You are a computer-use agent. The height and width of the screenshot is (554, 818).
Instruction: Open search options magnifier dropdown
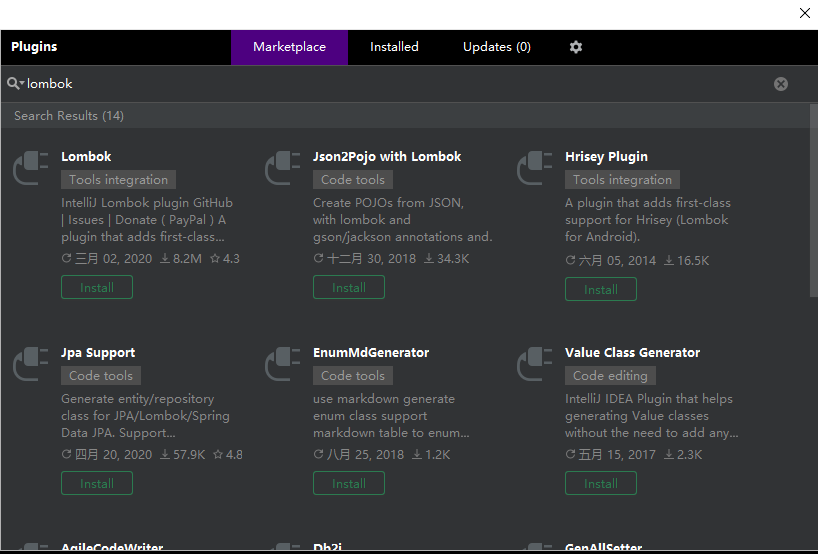tap(15, 83)
